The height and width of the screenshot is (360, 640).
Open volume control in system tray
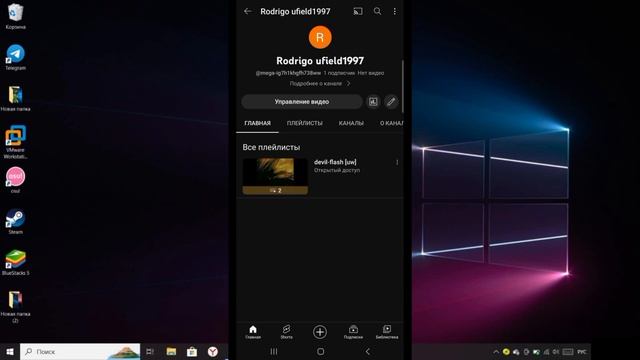(x=556, y=352)
